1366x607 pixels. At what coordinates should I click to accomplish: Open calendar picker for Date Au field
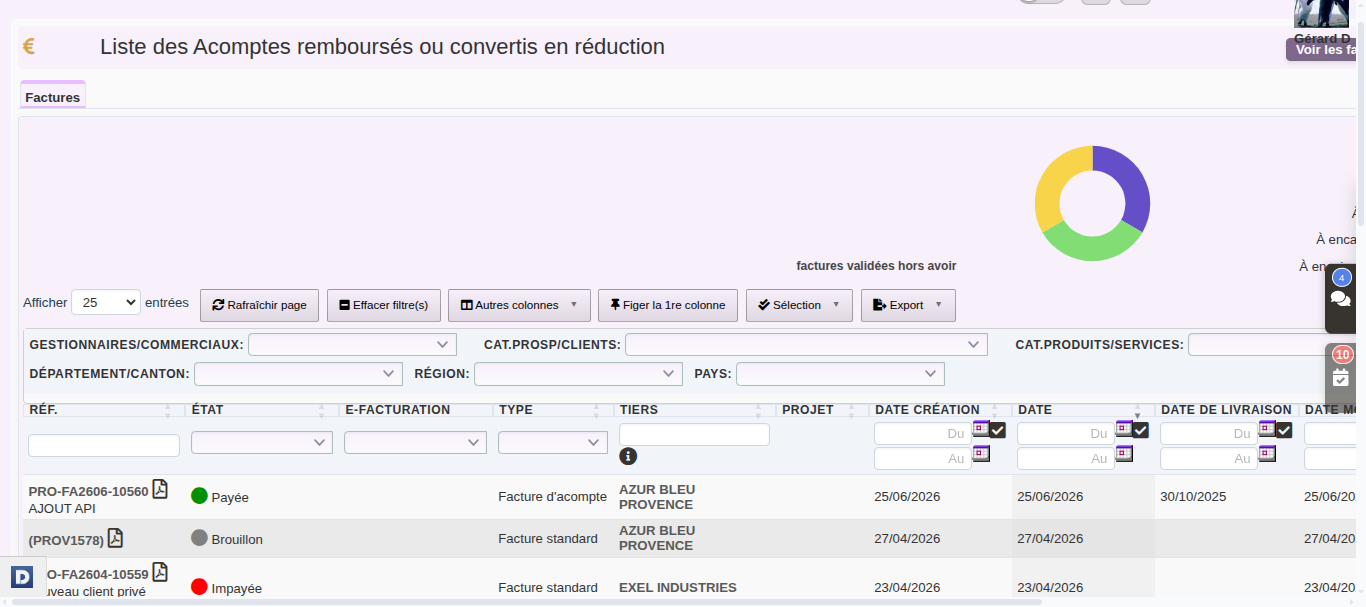(x=1124, y=453)
